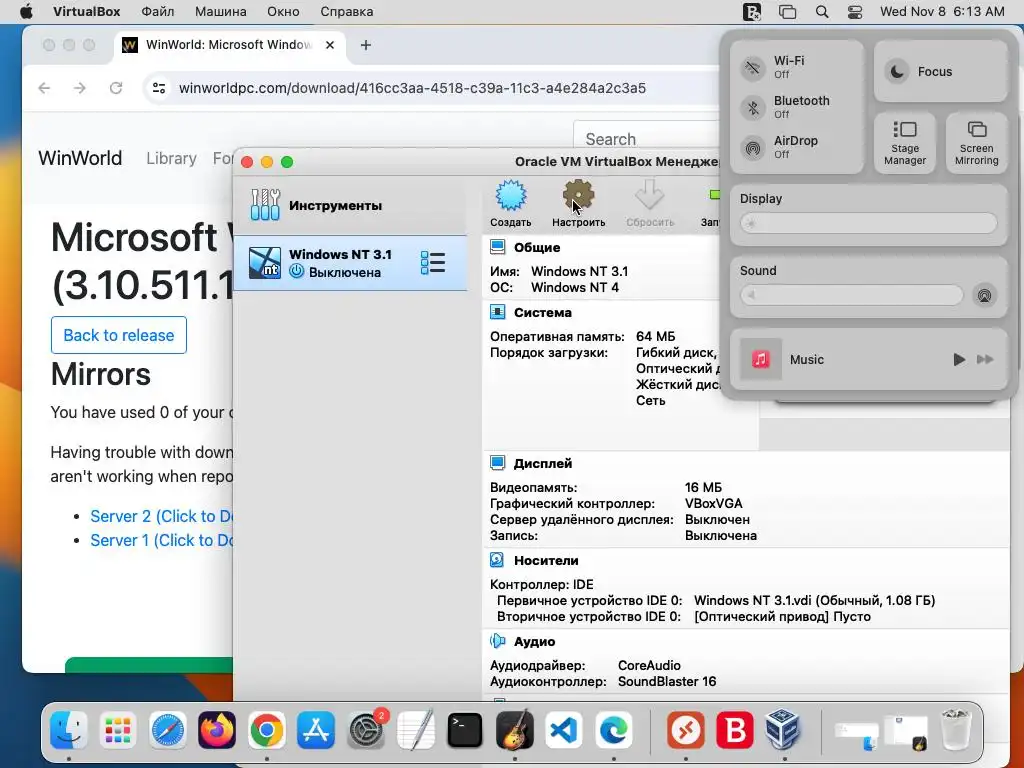The image size is (1024, 768).
Task: Open Finder from the Dock
Action: click(69, 730)
